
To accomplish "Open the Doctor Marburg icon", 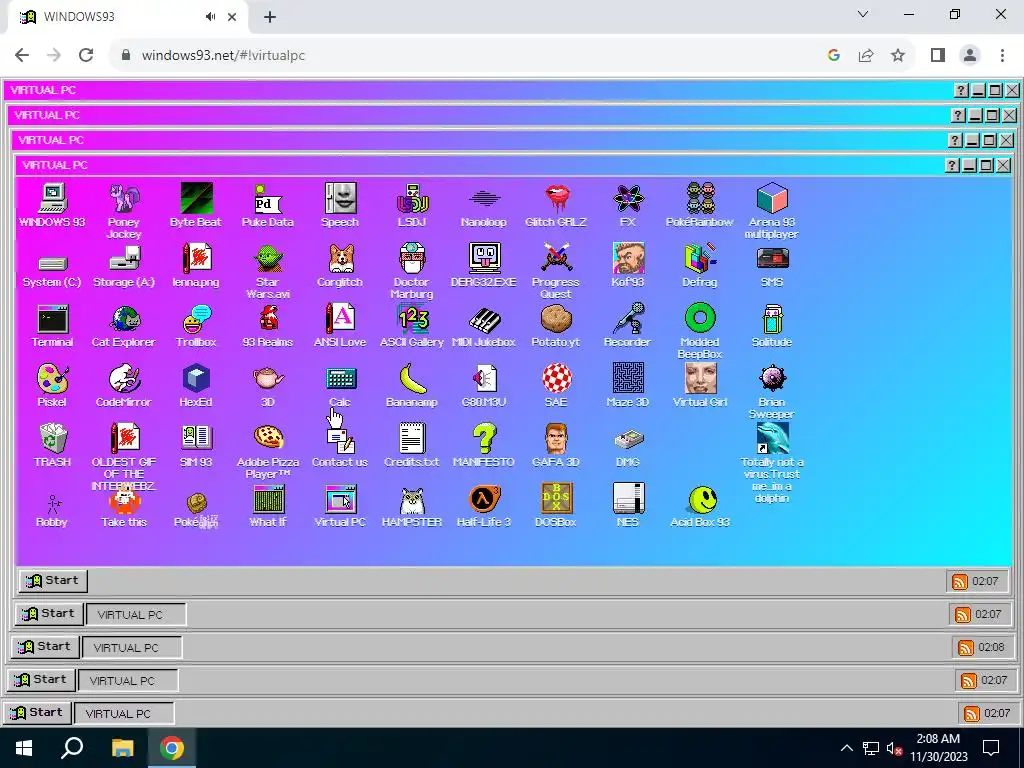I will point(412,270).
